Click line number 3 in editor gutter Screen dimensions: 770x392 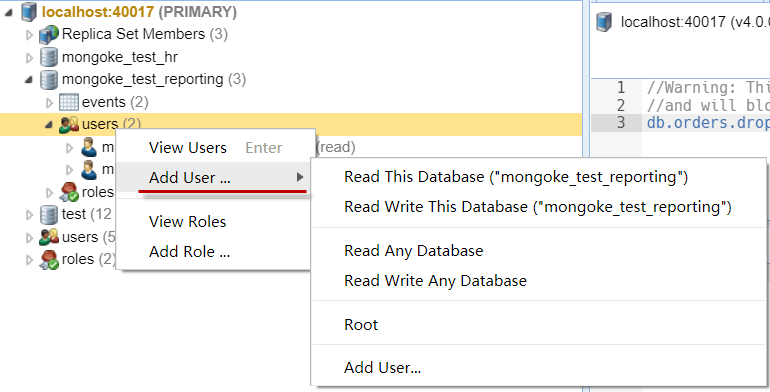point(621,122)
